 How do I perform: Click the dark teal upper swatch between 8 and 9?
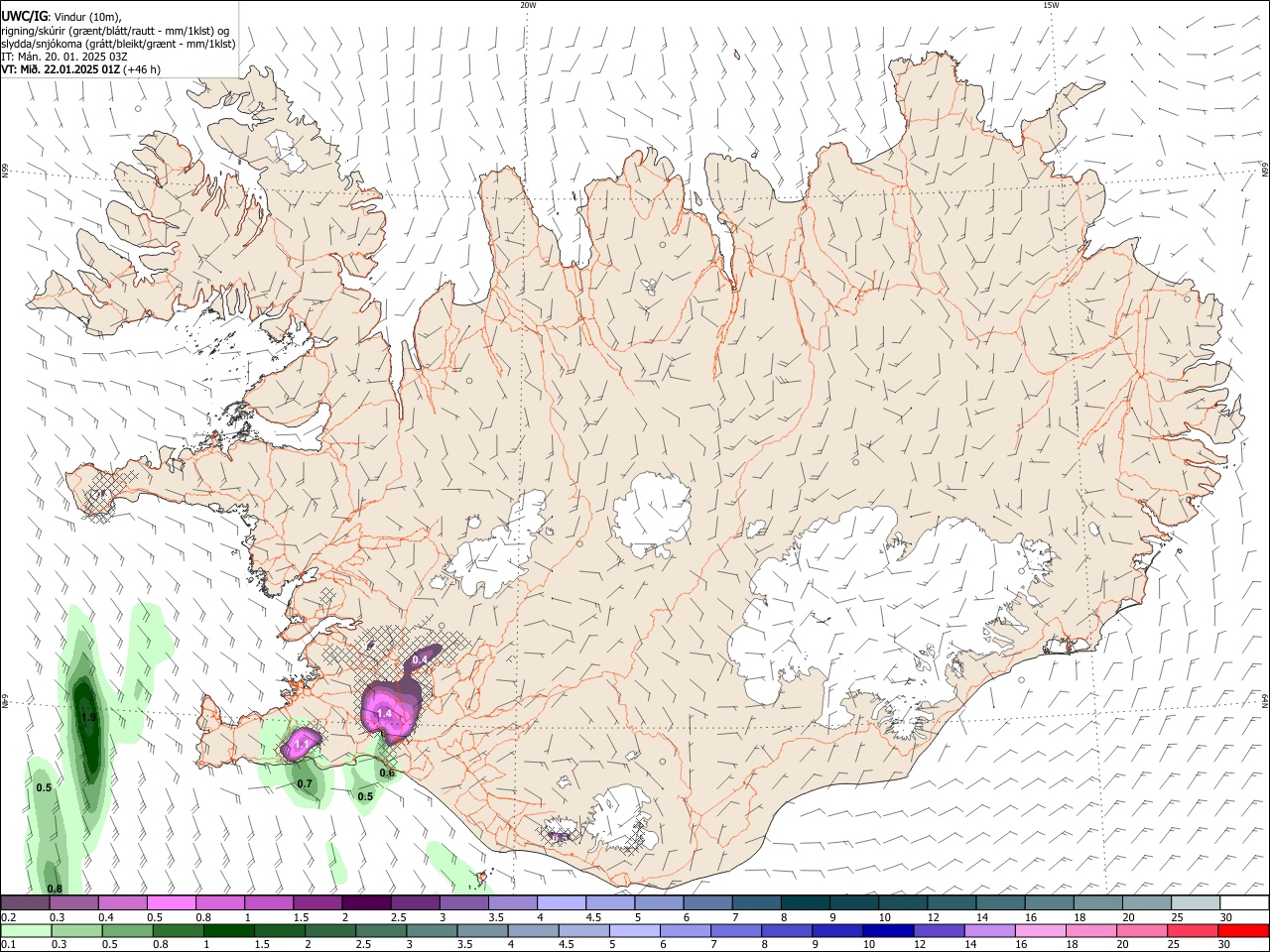point(805,902)
